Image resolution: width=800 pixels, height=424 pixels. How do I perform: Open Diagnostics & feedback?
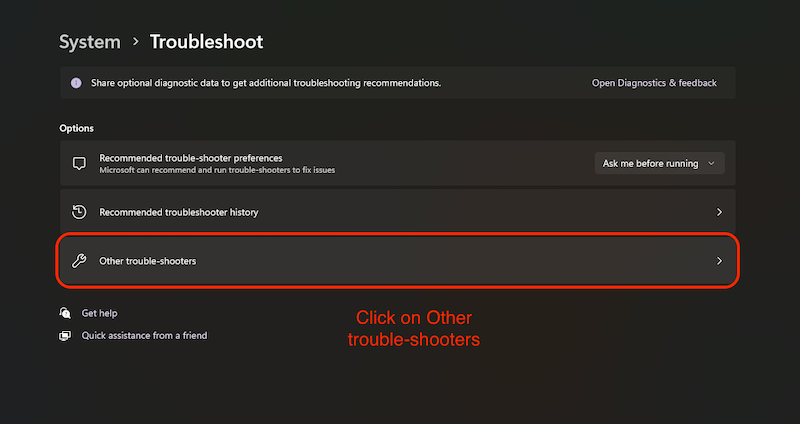tap(654, 83)
